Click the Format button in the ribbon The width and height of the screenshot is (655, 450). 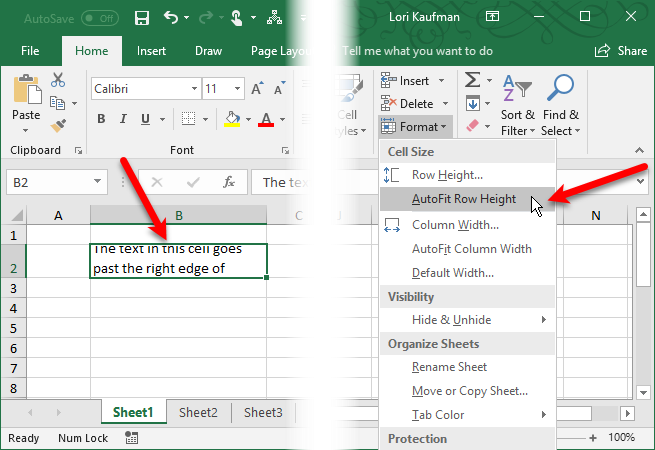[414, 127]
